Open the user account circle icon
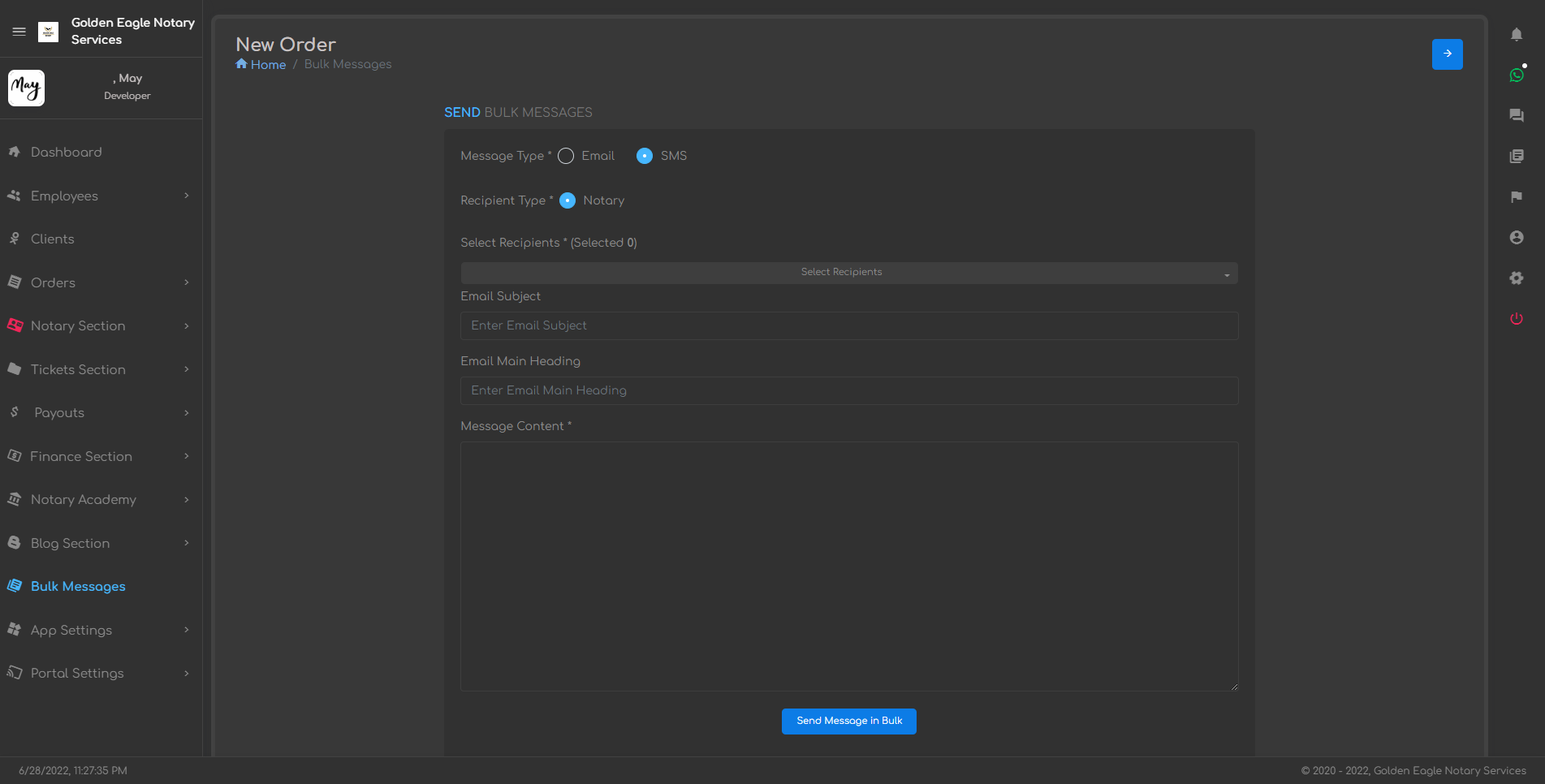 point(1517,237)
